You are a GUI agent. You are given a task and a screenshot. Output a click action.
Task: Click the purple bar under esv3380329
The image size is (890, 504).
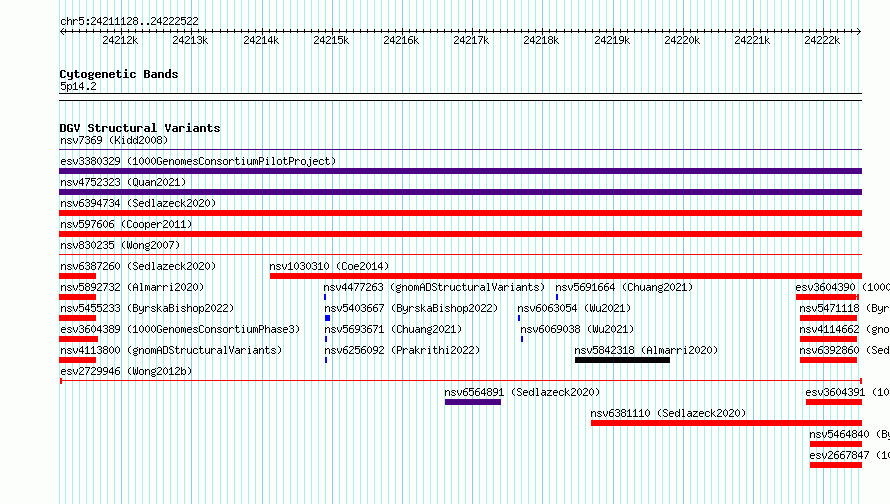[460, 171]
